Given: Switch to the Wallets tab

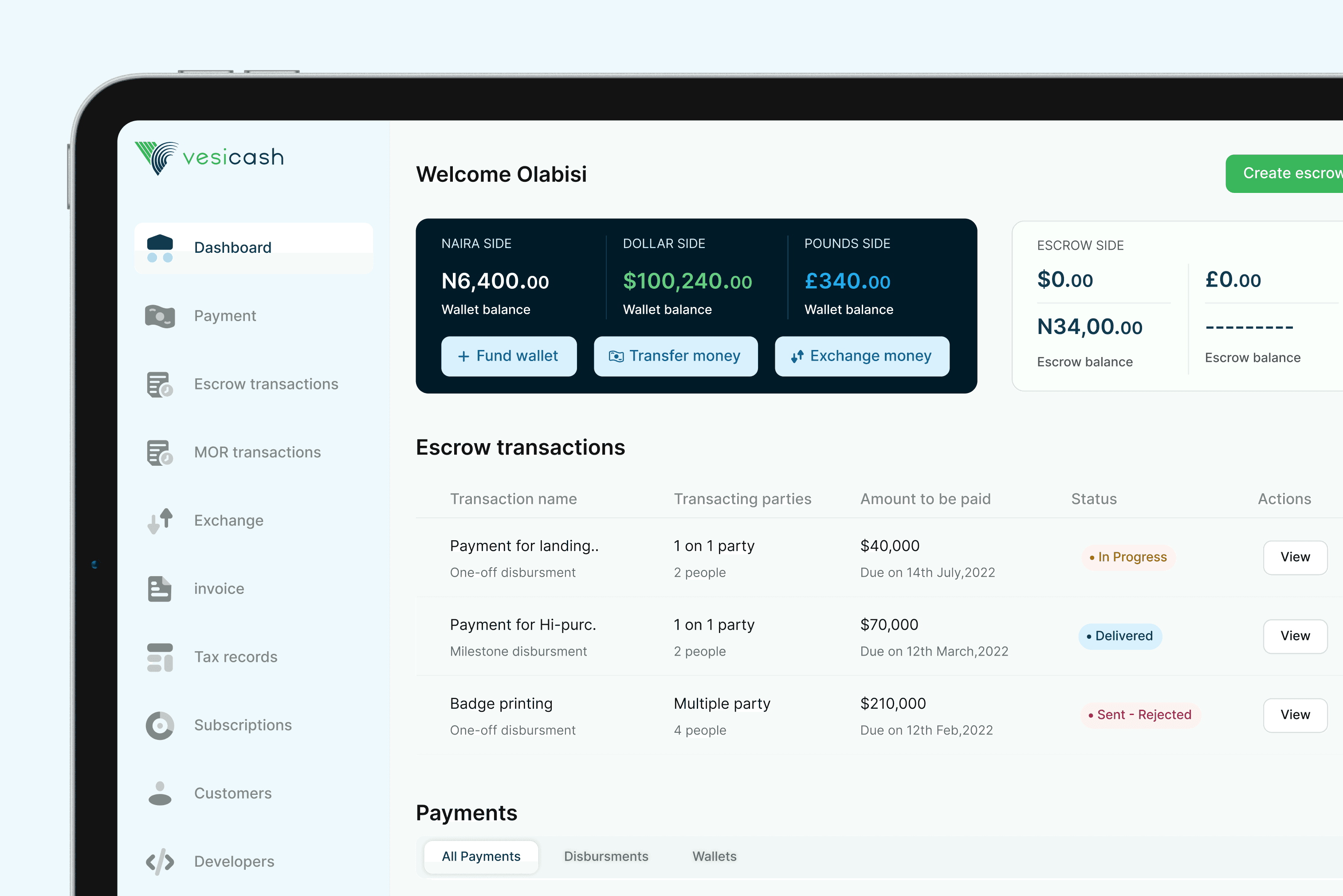Looking at the screenshot, I should [x=714, y=856].
